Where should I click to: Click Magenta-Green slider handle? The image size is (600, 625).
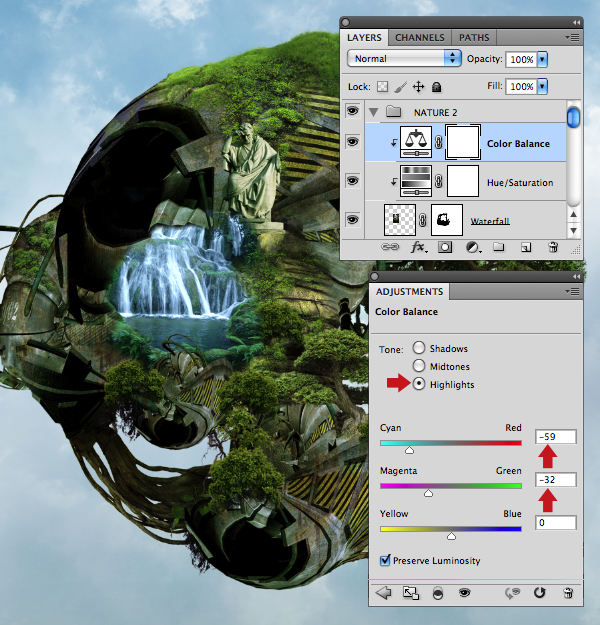[428, 493]
